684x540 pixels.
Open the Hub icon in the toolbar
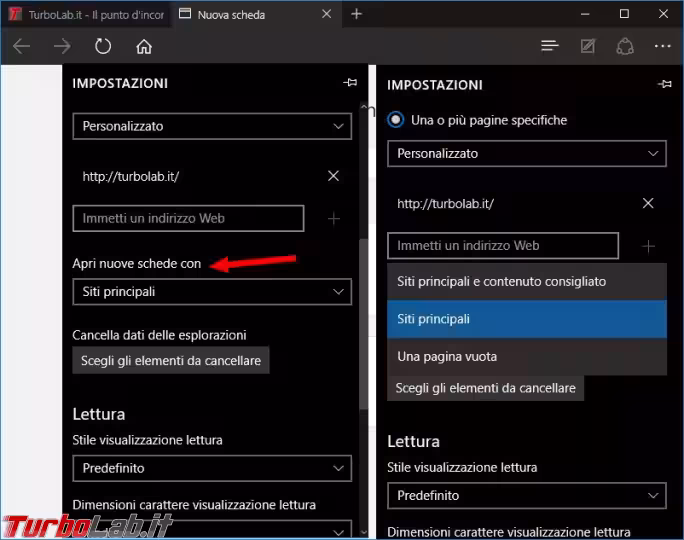point(550,45)
